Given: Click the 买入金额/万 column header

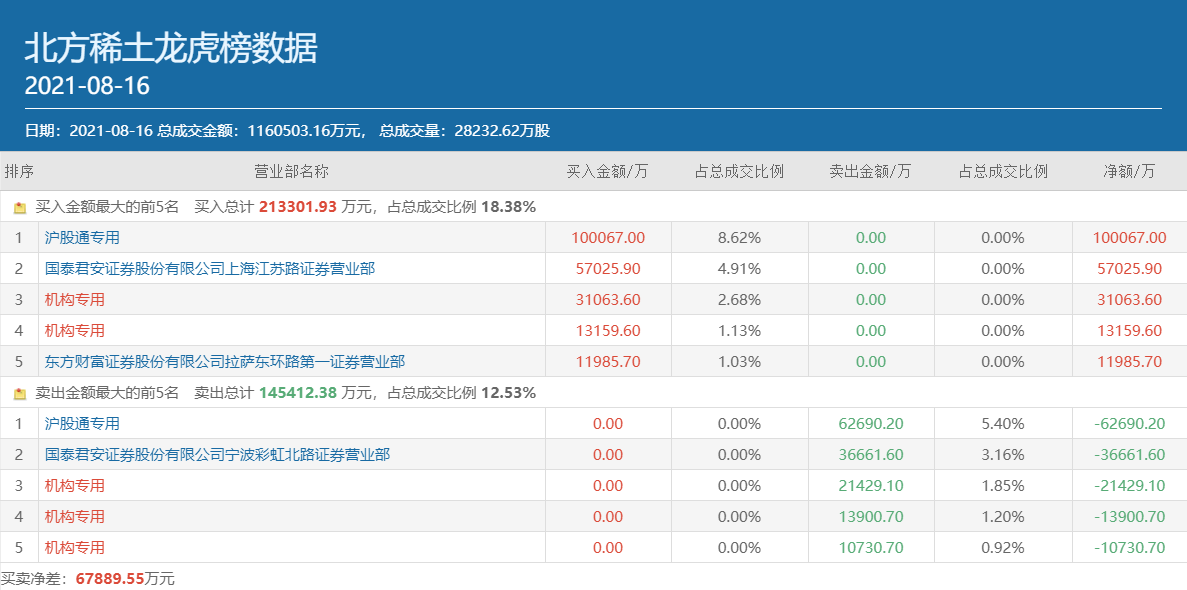Looking at the screenshot, I should click(608, 171).
